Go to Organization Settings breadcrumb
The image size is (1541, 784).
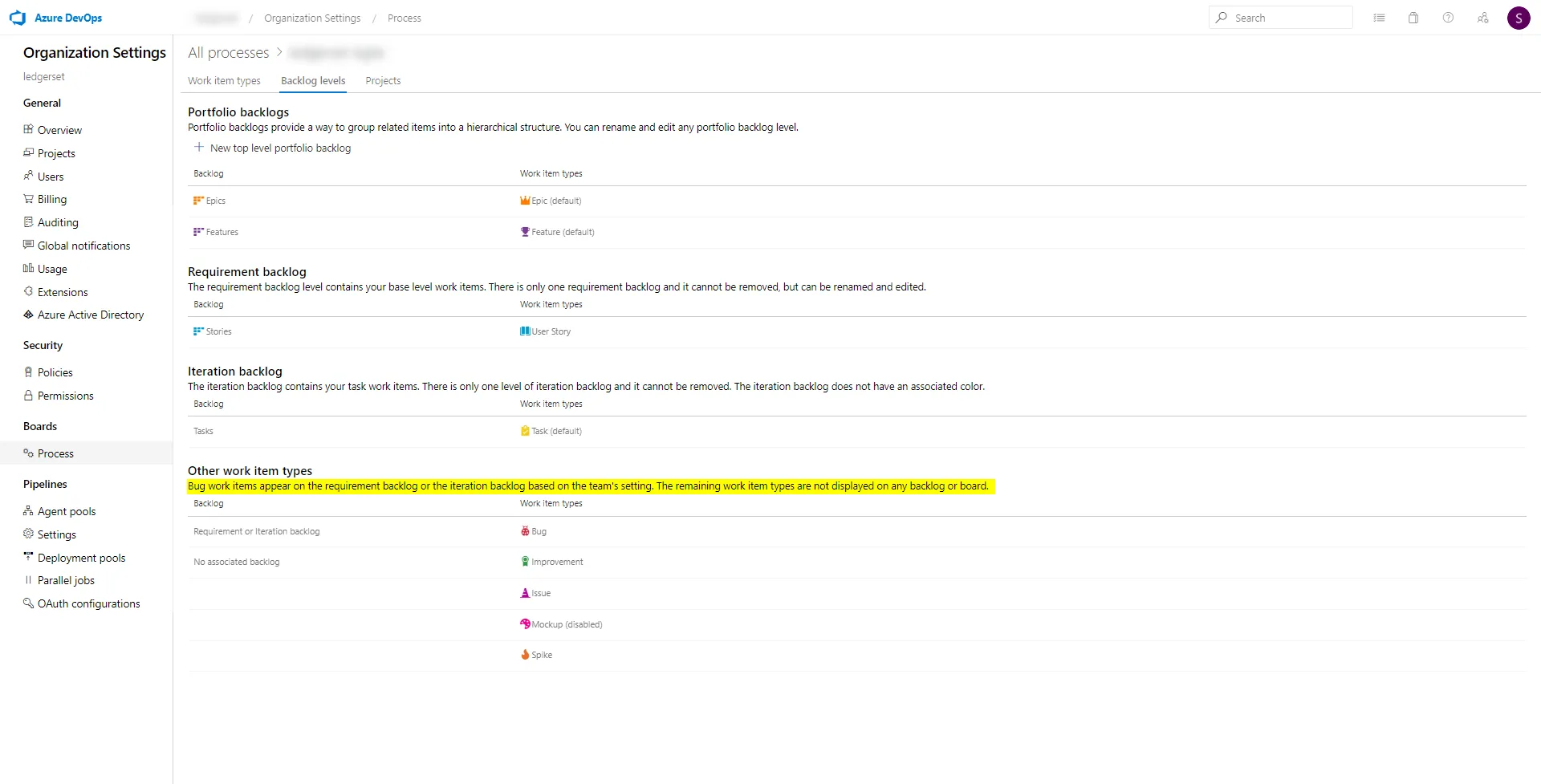(312, 18)
